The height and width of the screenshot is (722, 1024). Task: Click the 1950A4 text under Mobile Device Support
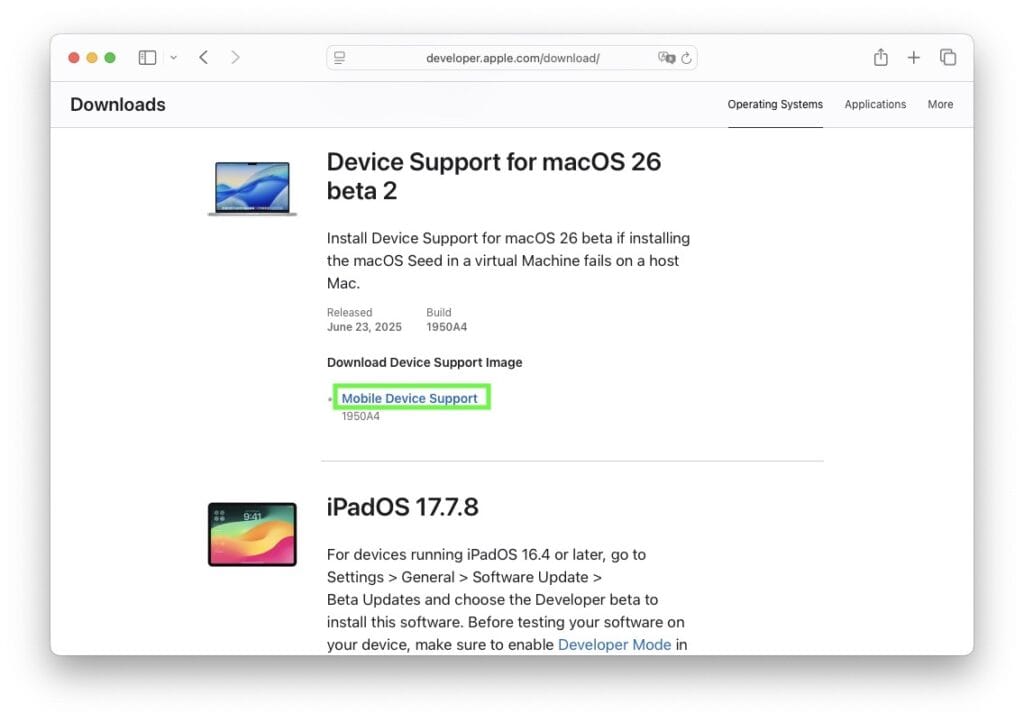pos(360,416)
